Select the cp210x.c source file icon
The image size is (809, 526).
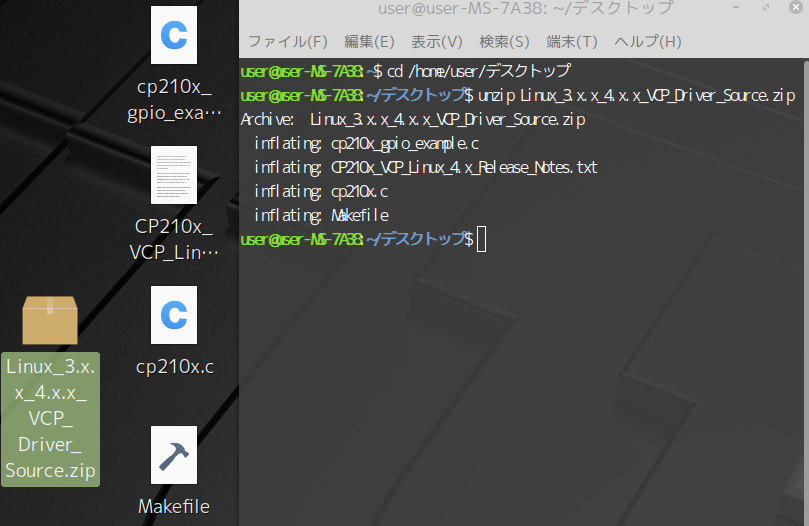(x=174, y=315)
